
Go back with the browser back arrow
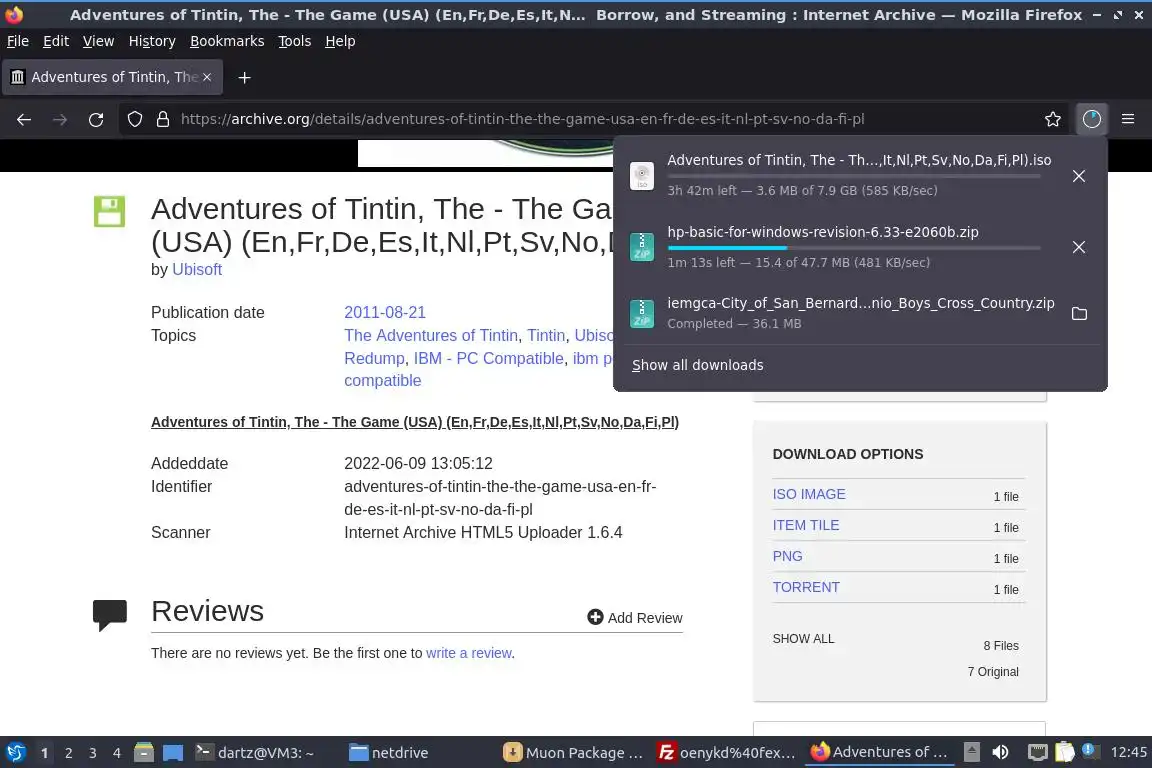click(24, 119)
